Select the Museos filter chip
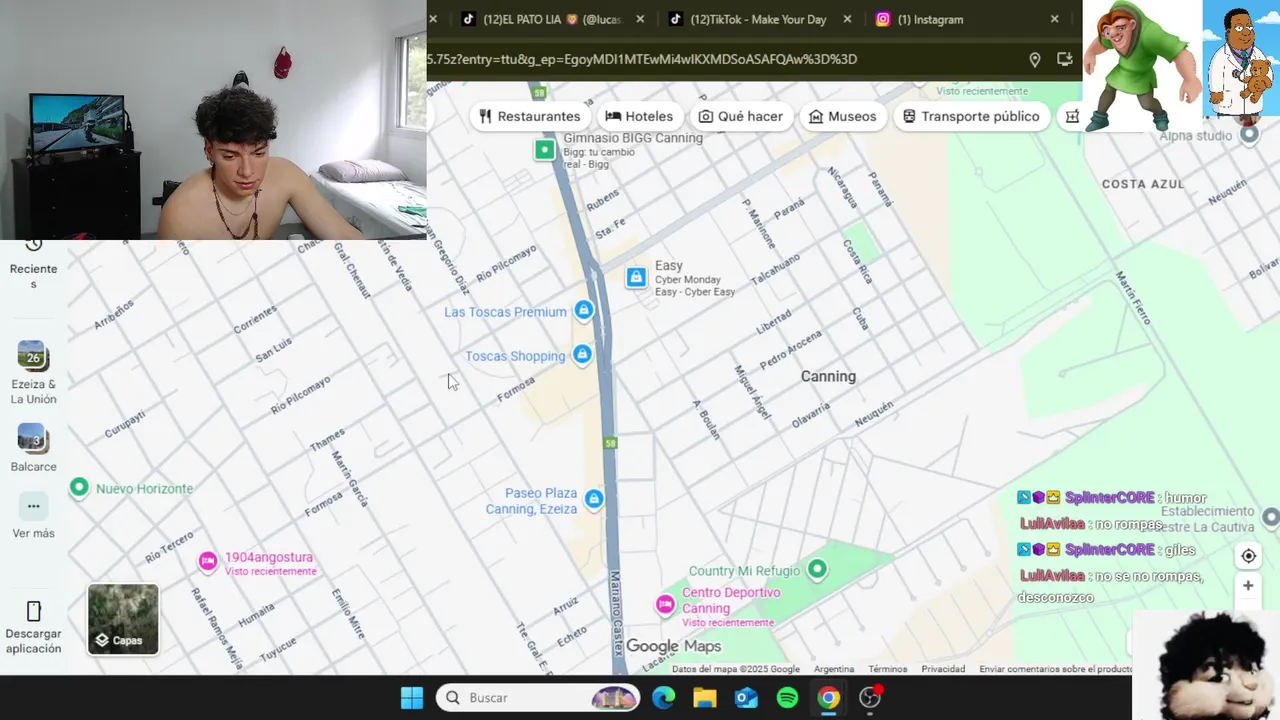 (x=842, y=116)
